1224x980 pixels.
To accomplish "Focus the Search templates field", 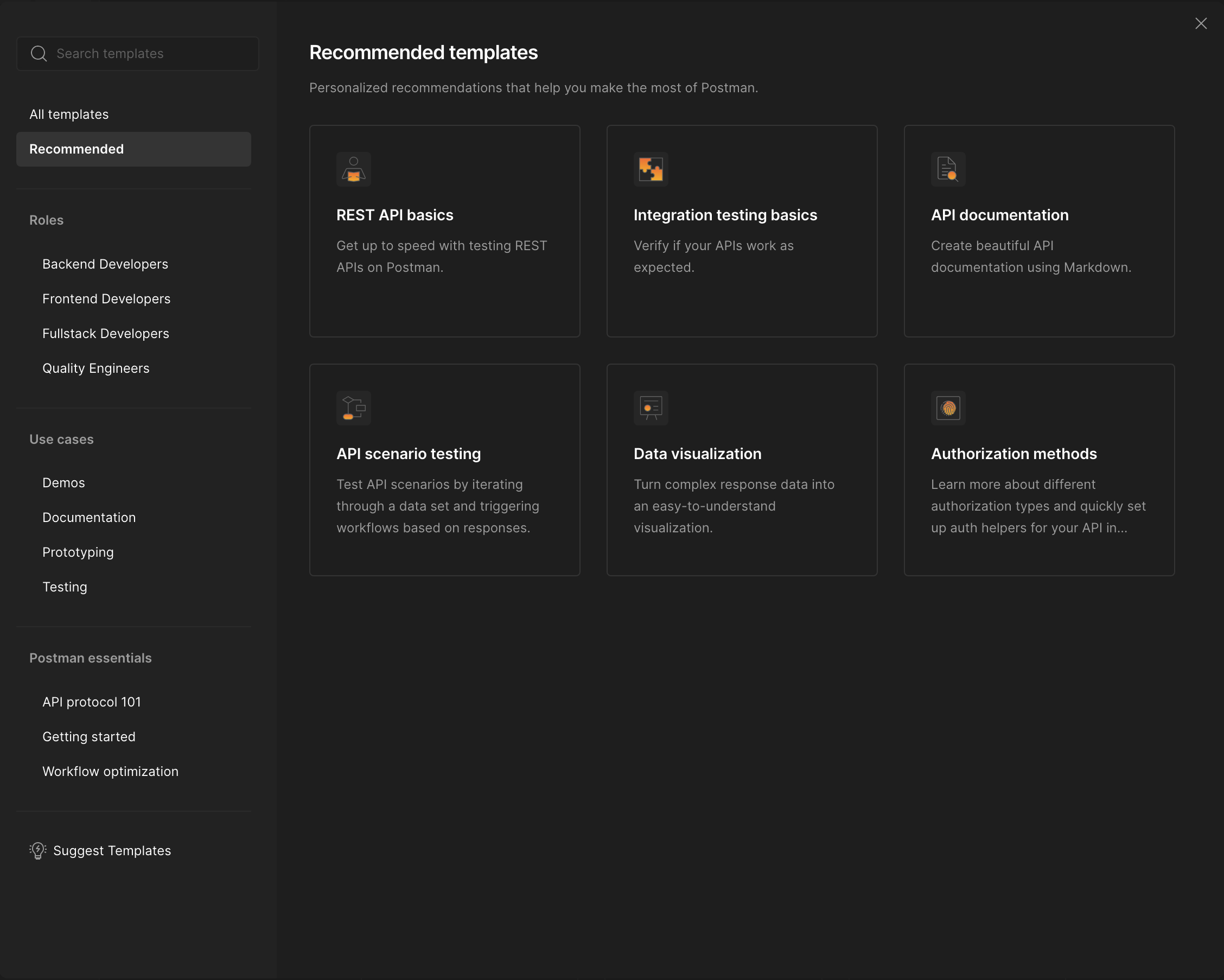I will 137,53.
